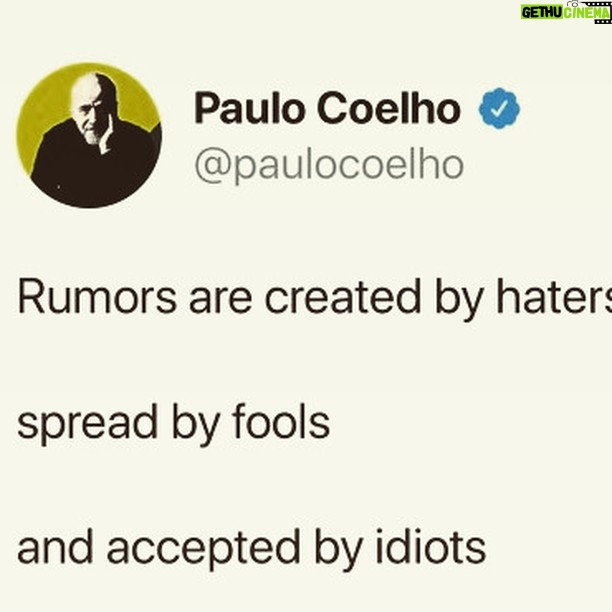This screenshot has height=612, width=612.
Task: Open the @paulocoelho handle link
Action: coord(329,167)
